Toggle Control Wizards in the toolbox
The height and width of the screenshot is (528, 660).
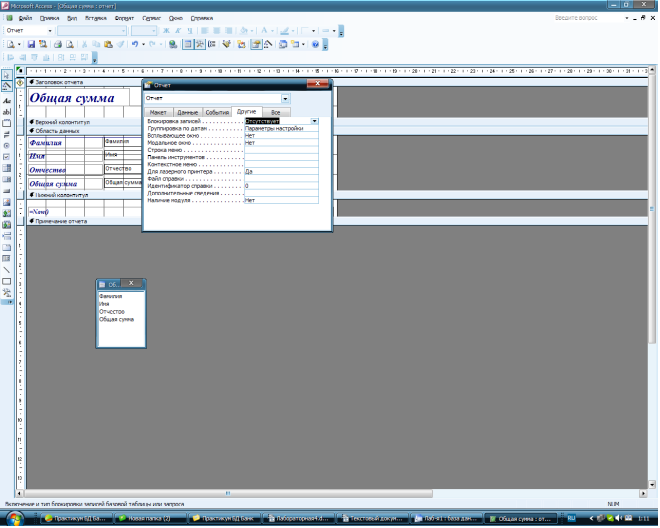7,87
